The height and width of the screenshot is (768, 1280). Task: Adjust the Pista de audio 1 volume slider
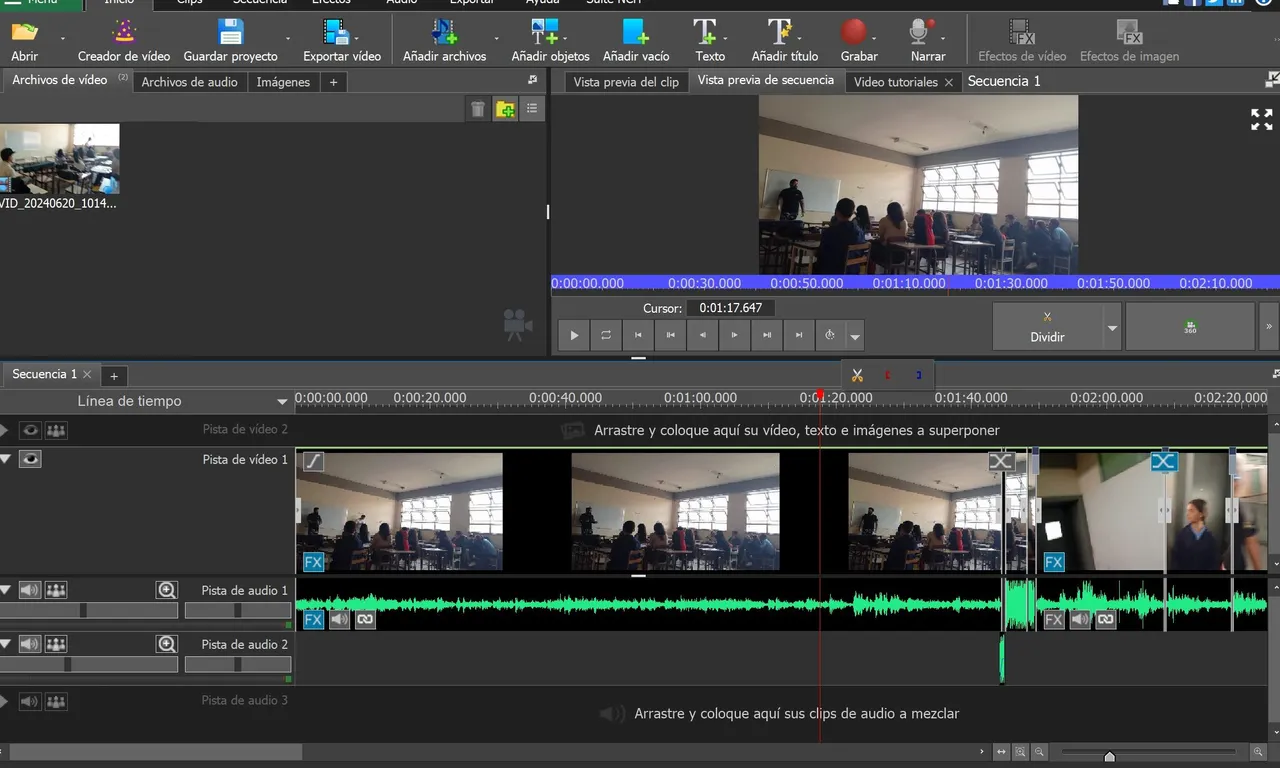tap(83, 610)
